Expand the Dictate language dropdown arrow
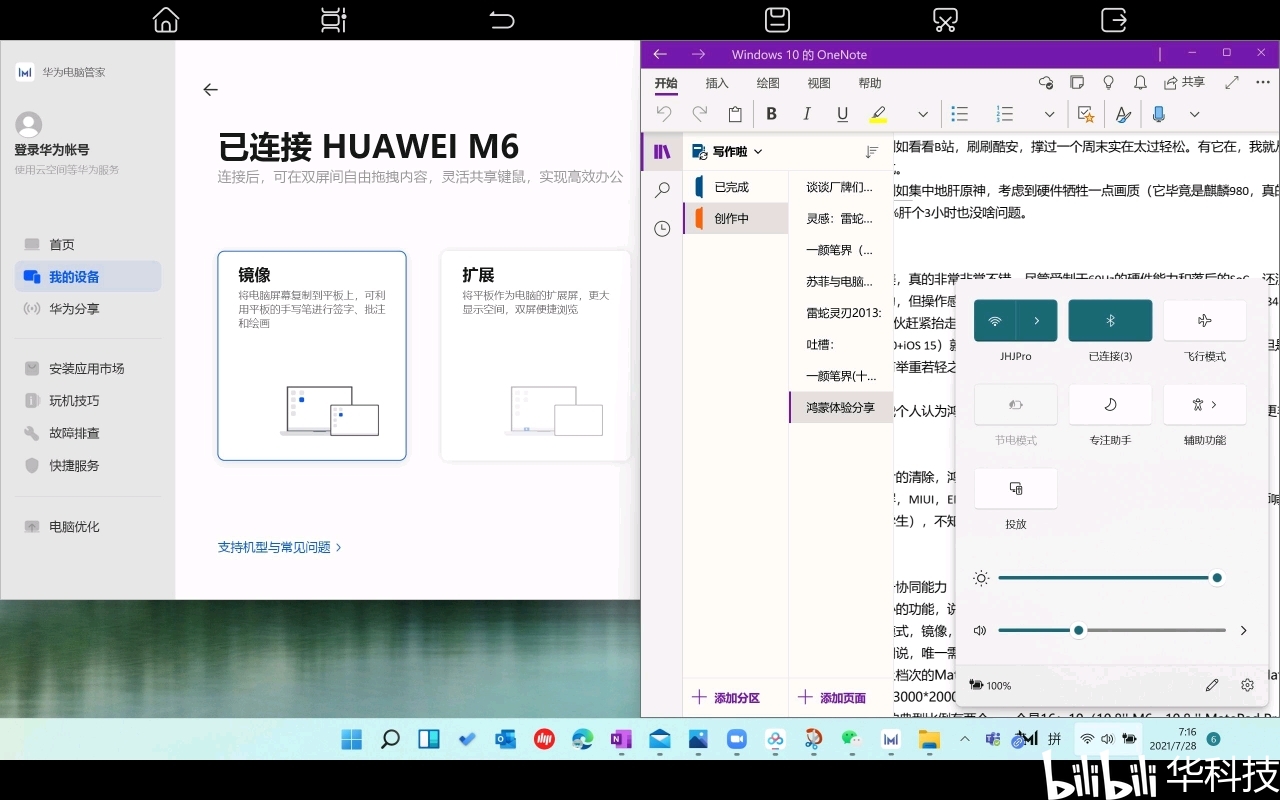This screenshot has height=800, width=1280. [1194, 115]
